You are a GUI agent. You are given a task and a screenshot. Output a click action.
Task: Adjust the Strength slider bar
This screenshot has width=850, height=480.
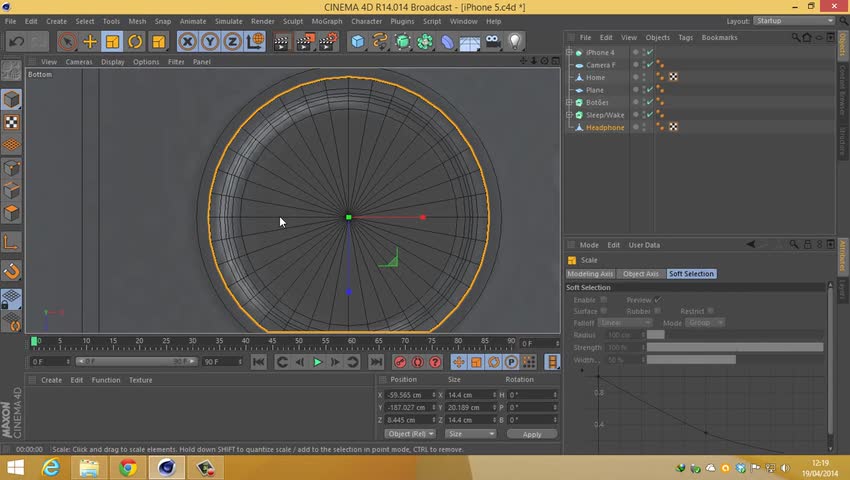click(735, 347)
